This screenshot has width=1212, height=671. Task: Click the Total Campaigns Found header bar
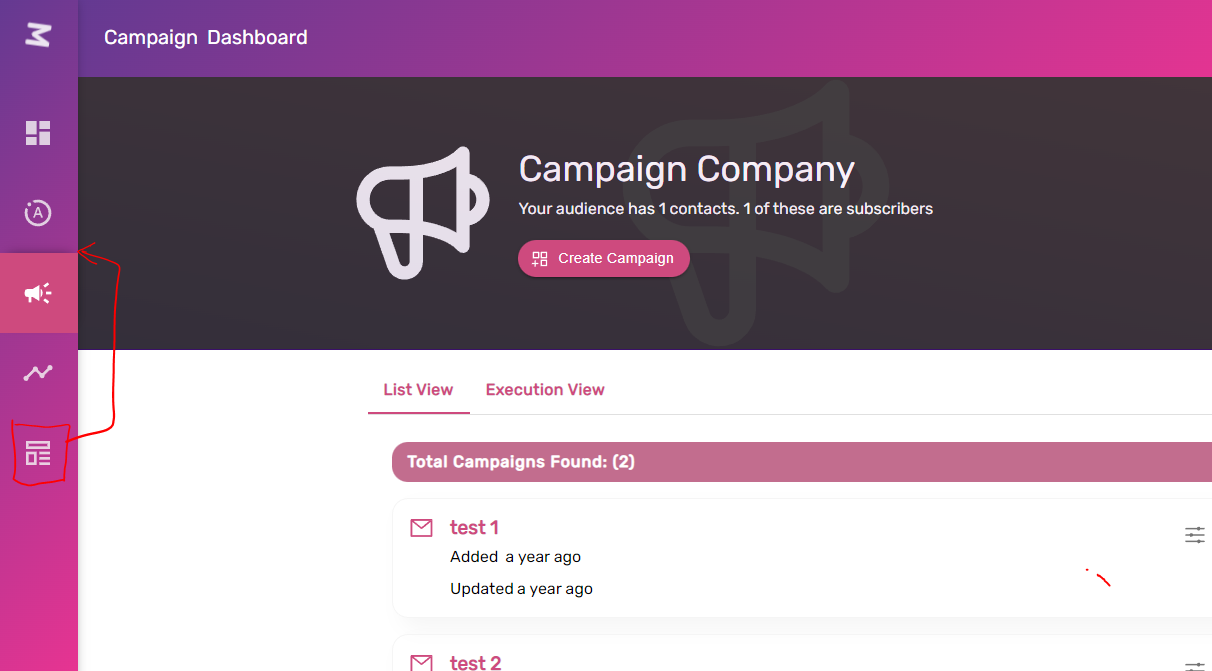(x=800, y=462)
